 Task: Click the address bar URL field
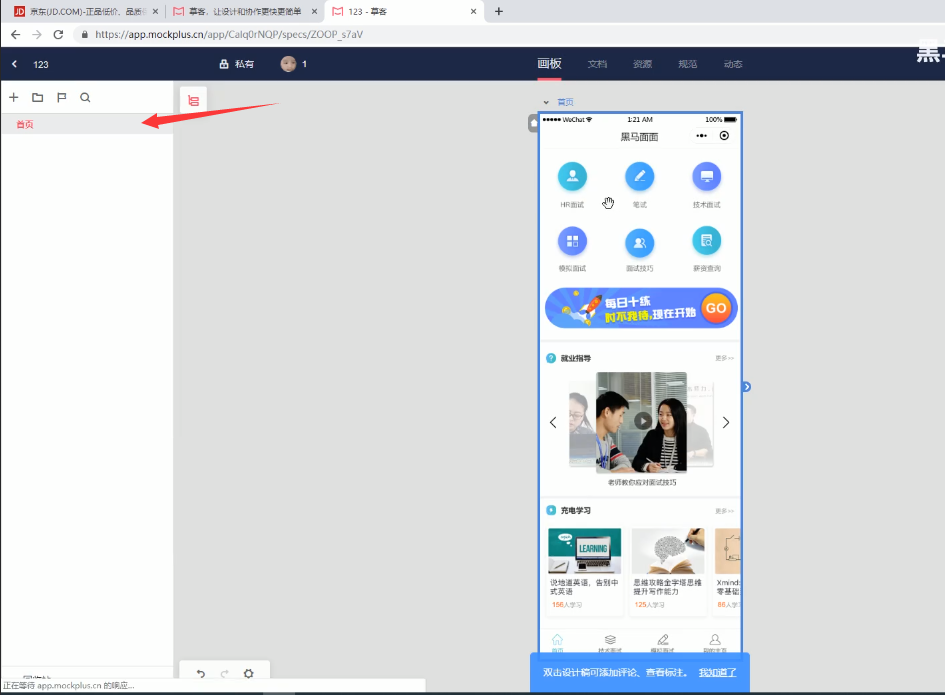[229, 34]
